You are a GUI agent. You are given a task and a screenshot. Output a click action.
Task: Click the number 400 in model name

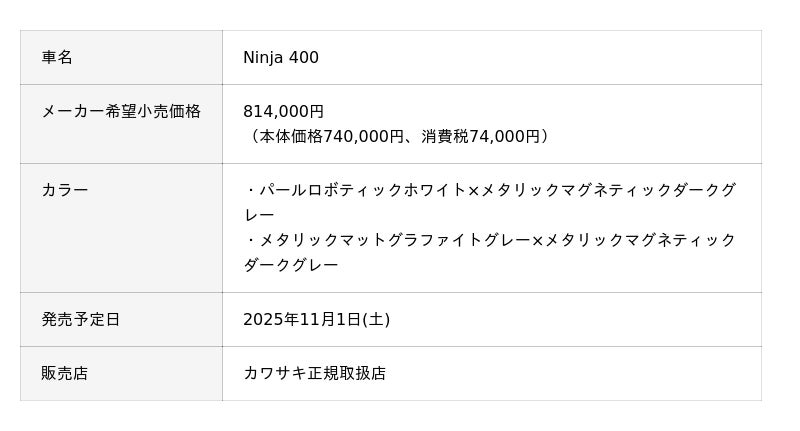tap(303, 58)
